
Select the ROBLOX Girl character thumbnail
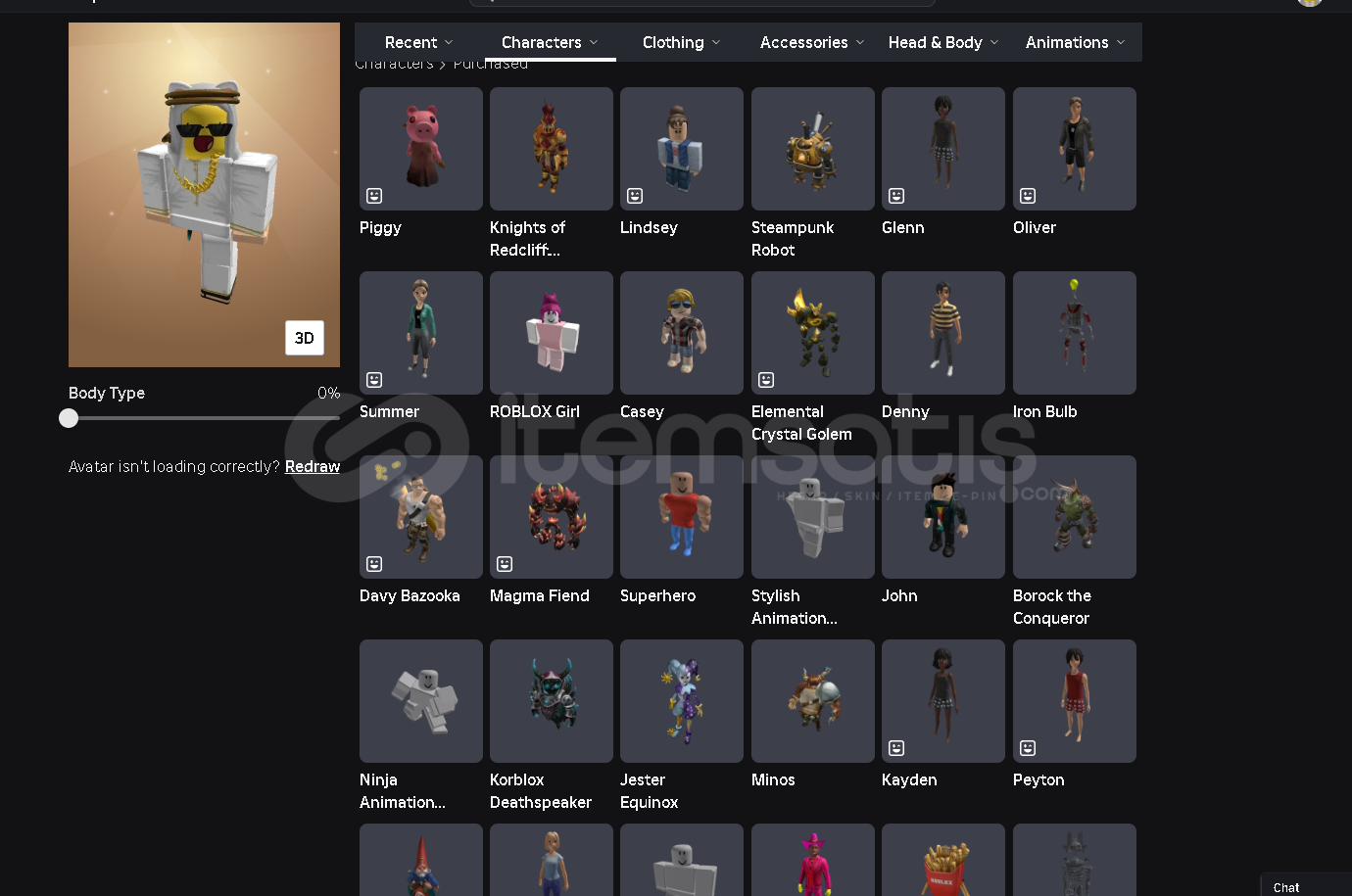pos(552,333)
